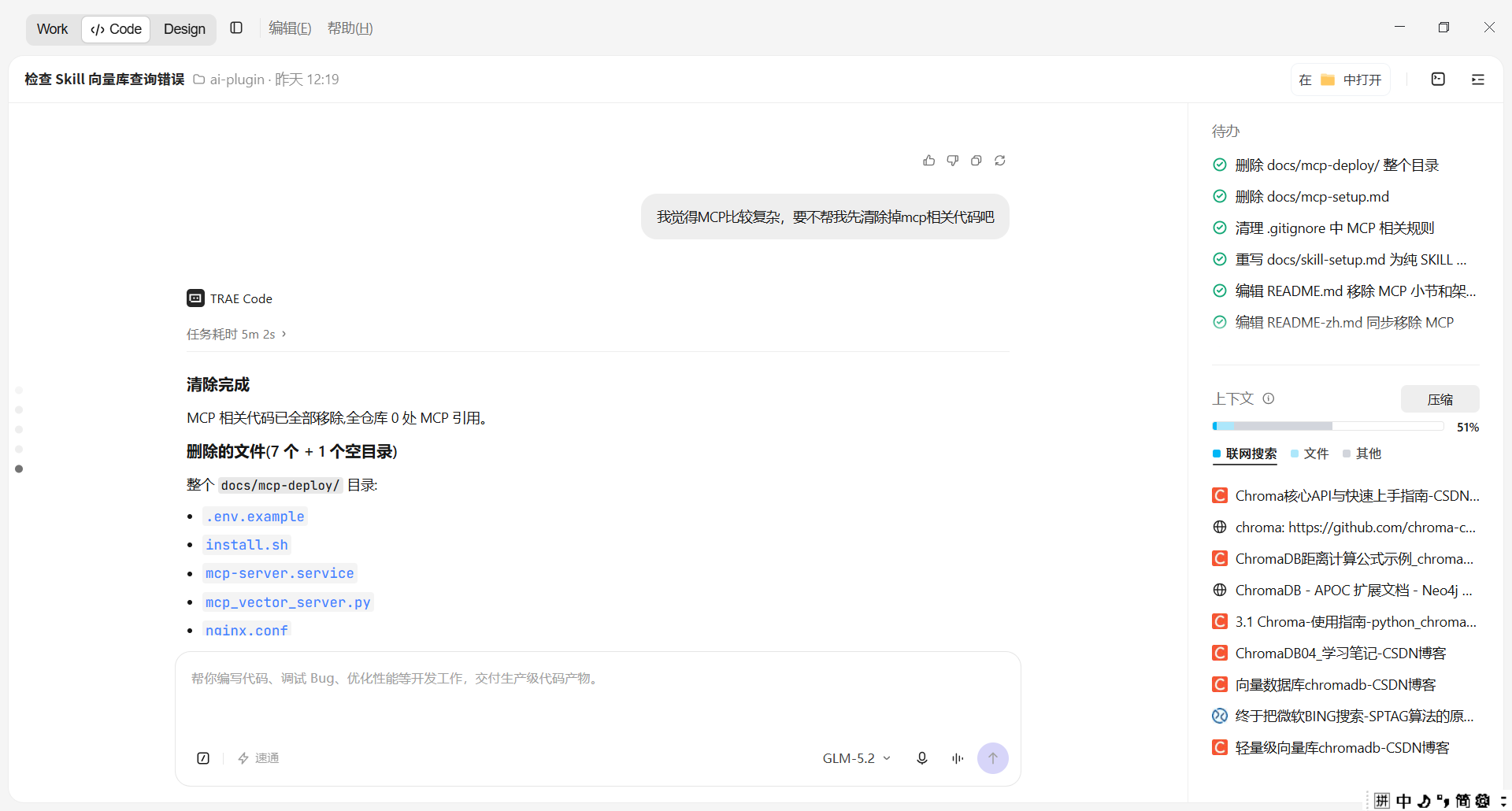Open the IME settings gear icon
The width and height of the screenshot is (1512, 811).
(1483, 801)
